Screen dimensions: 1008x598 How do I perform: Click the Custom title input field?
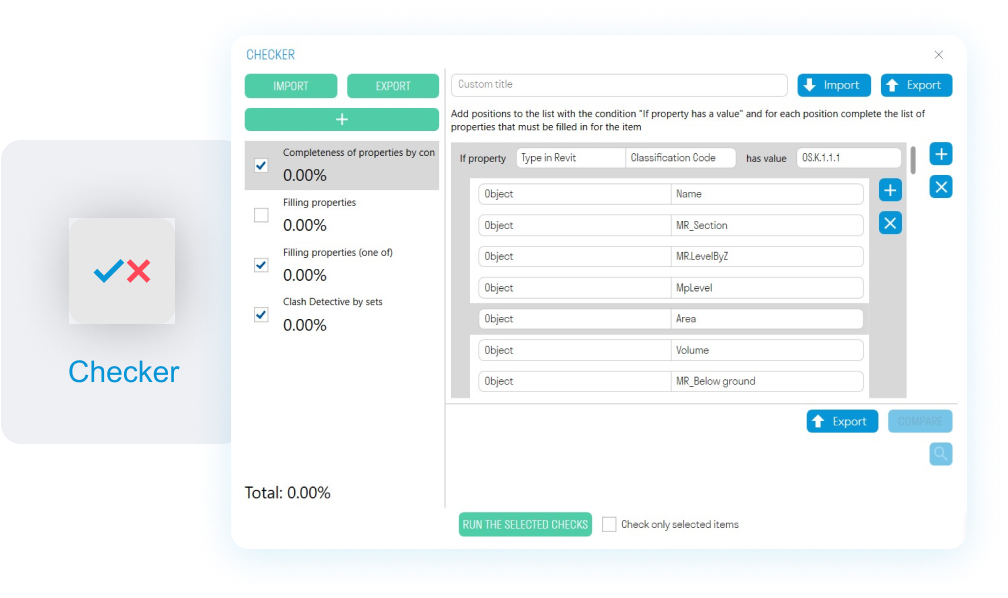[x=619, y=85]
